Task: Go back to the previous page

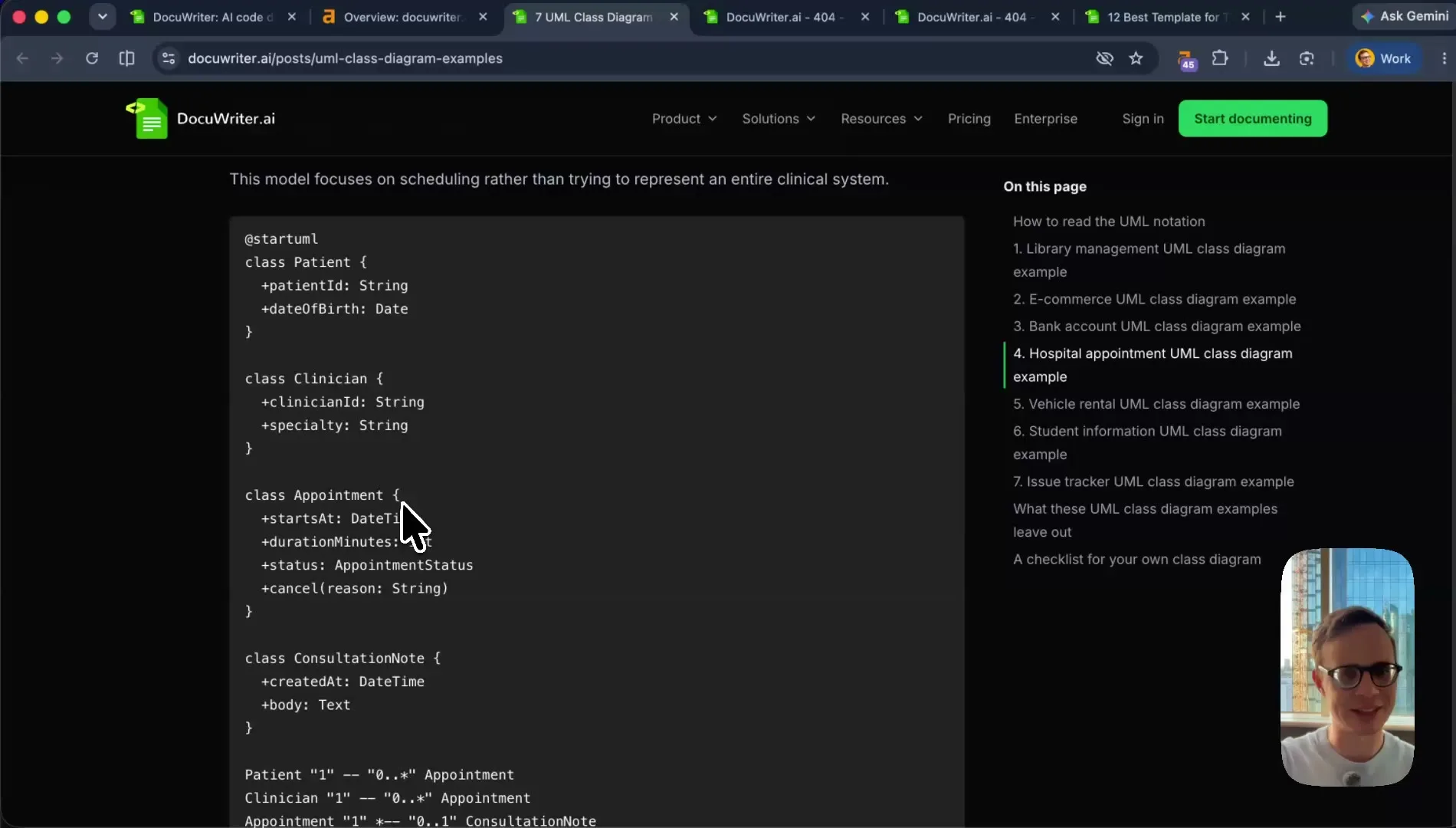Action: pos(22,58)
